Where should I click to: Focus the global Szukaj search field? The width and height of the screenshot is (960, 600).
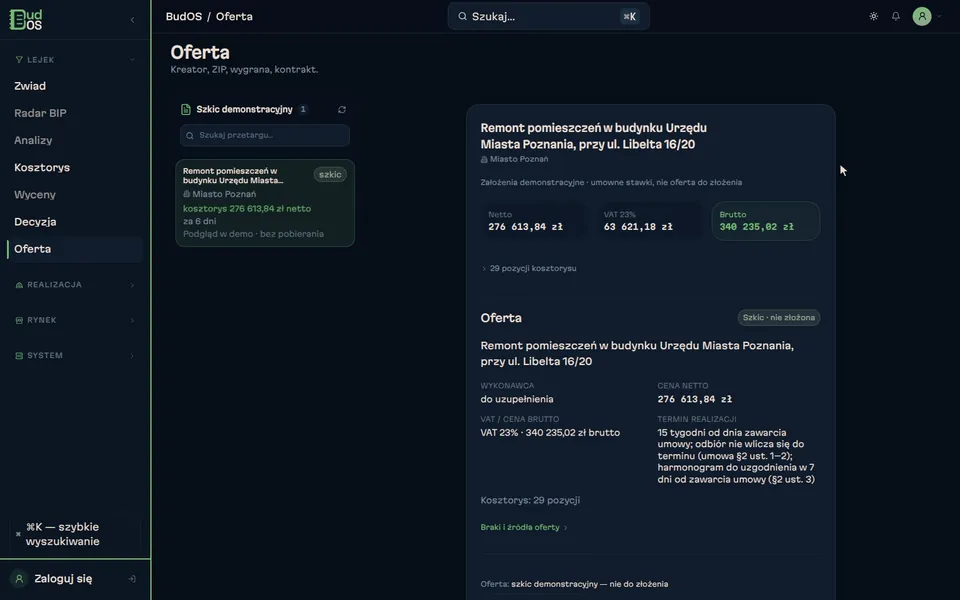(x=549, y=17)
